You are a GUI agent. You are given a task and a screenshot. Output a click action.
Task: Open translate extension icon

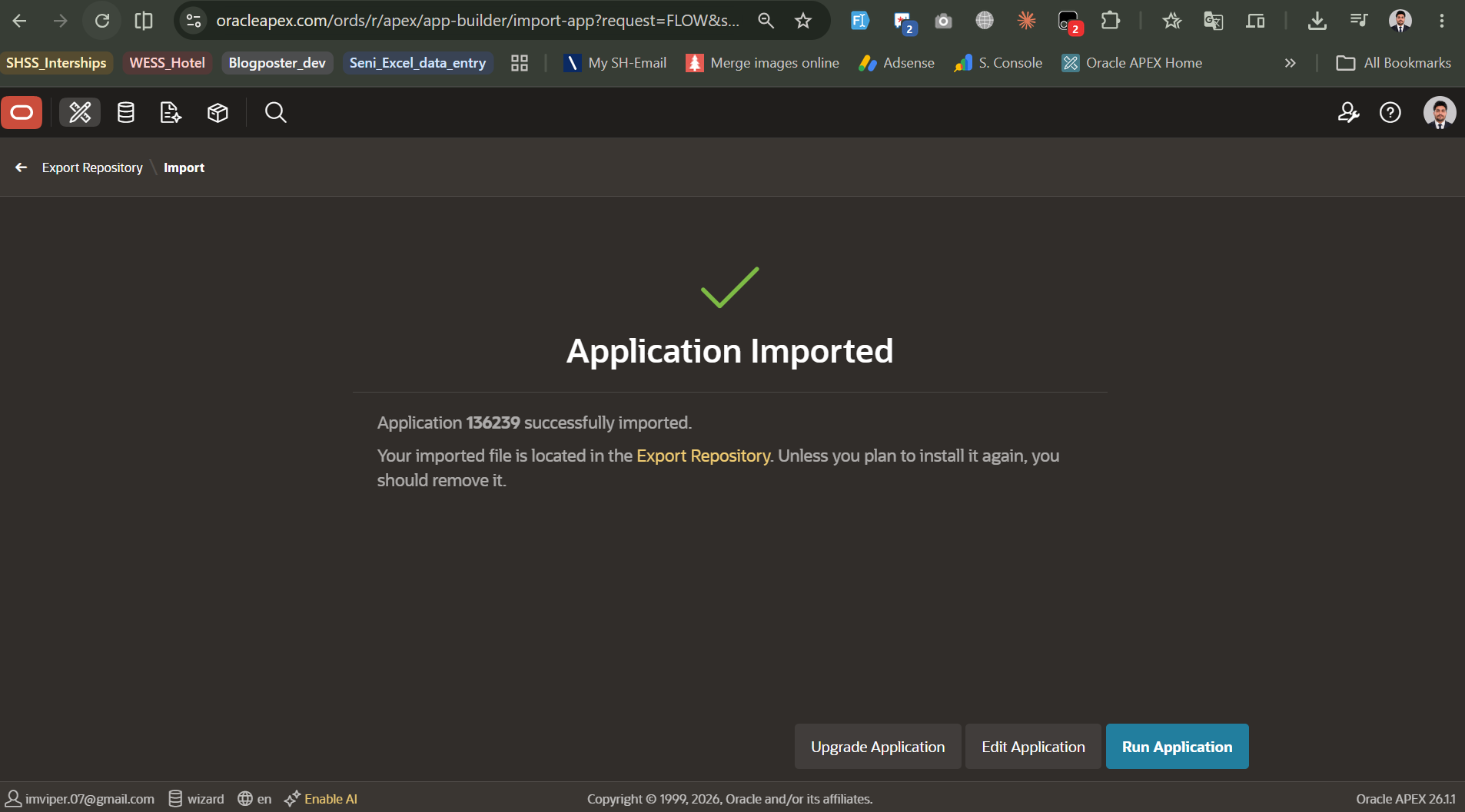pos(1213,21)
